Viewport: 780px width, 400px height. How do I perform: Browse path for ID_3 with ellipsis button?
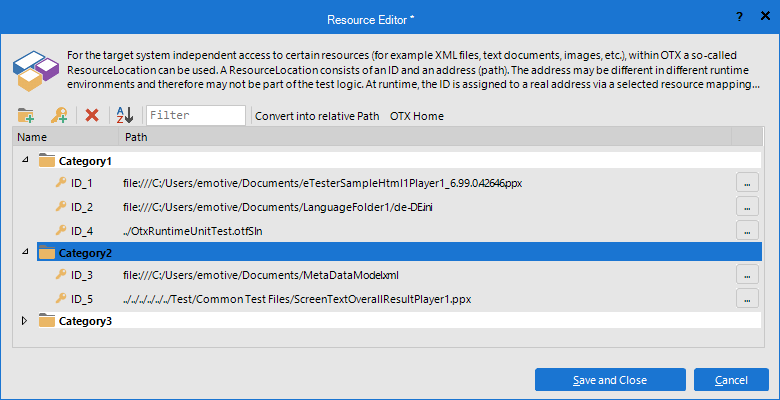pos(747,274)
